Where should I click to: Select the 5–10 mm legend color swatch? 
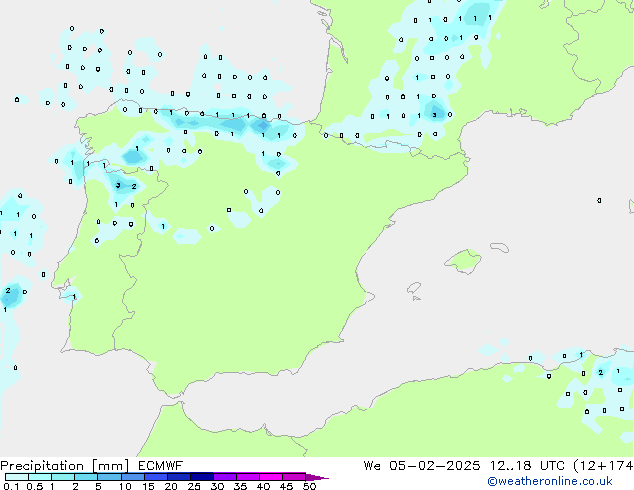(x=109, y=477)
